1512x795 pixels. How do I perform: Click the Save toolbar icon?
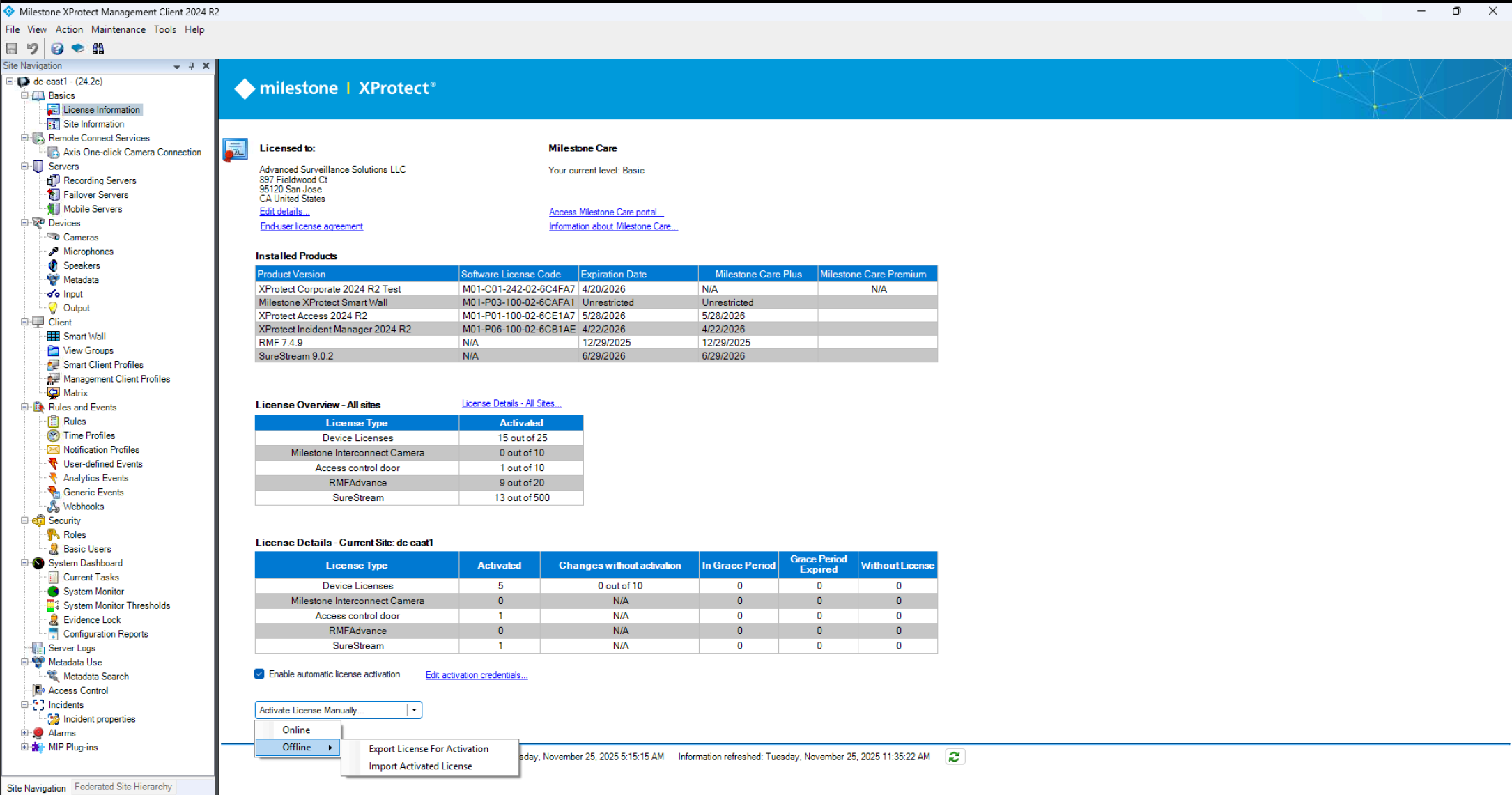pyautogui.click(x=12, y=48)
